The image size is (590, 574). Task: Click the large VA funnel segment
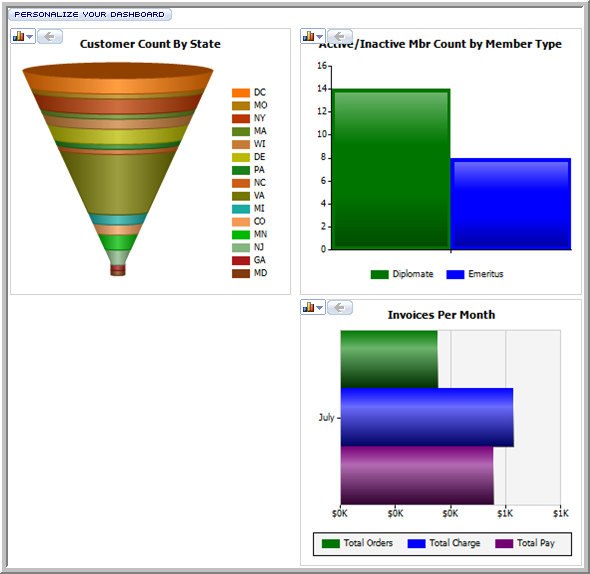118,183
